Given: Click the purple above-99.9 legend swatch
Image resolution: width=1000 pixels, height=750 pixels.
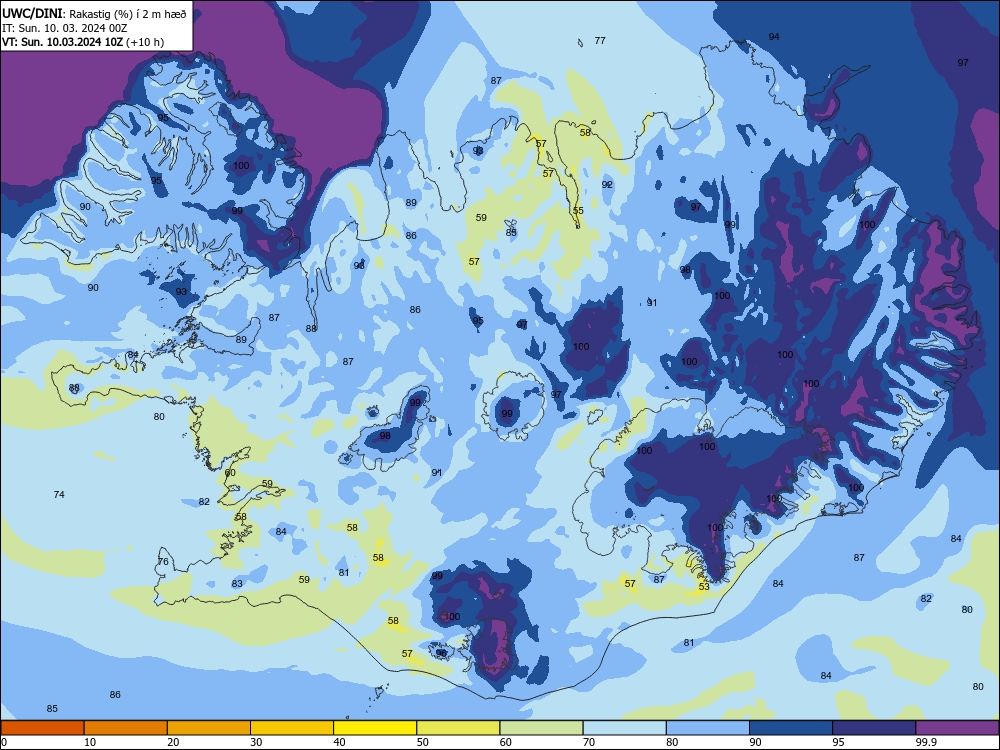Looking at the screenshot, I should [957, 728].
